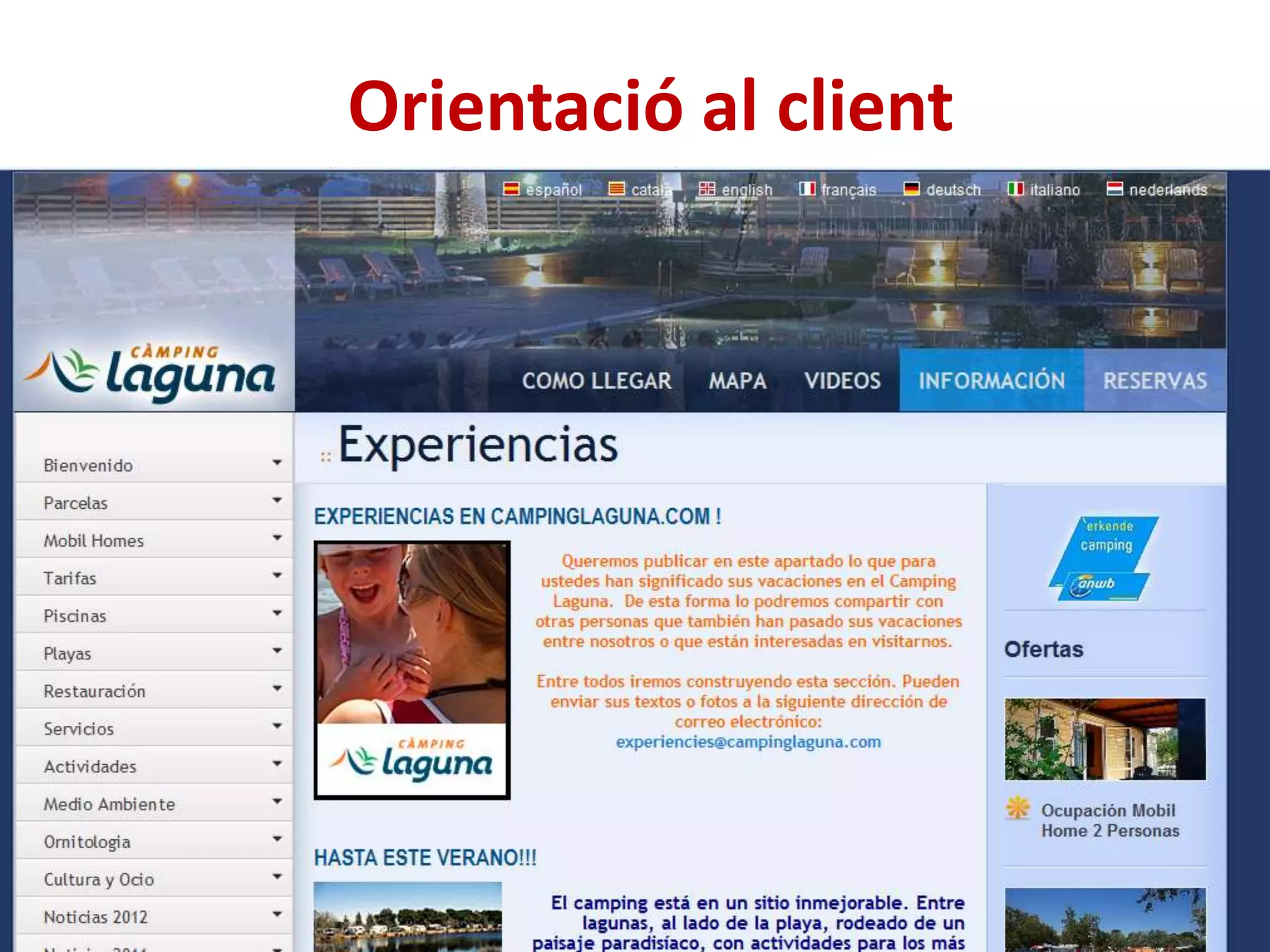Open Bienvenido in the sidebar

[x=88, y=465]
